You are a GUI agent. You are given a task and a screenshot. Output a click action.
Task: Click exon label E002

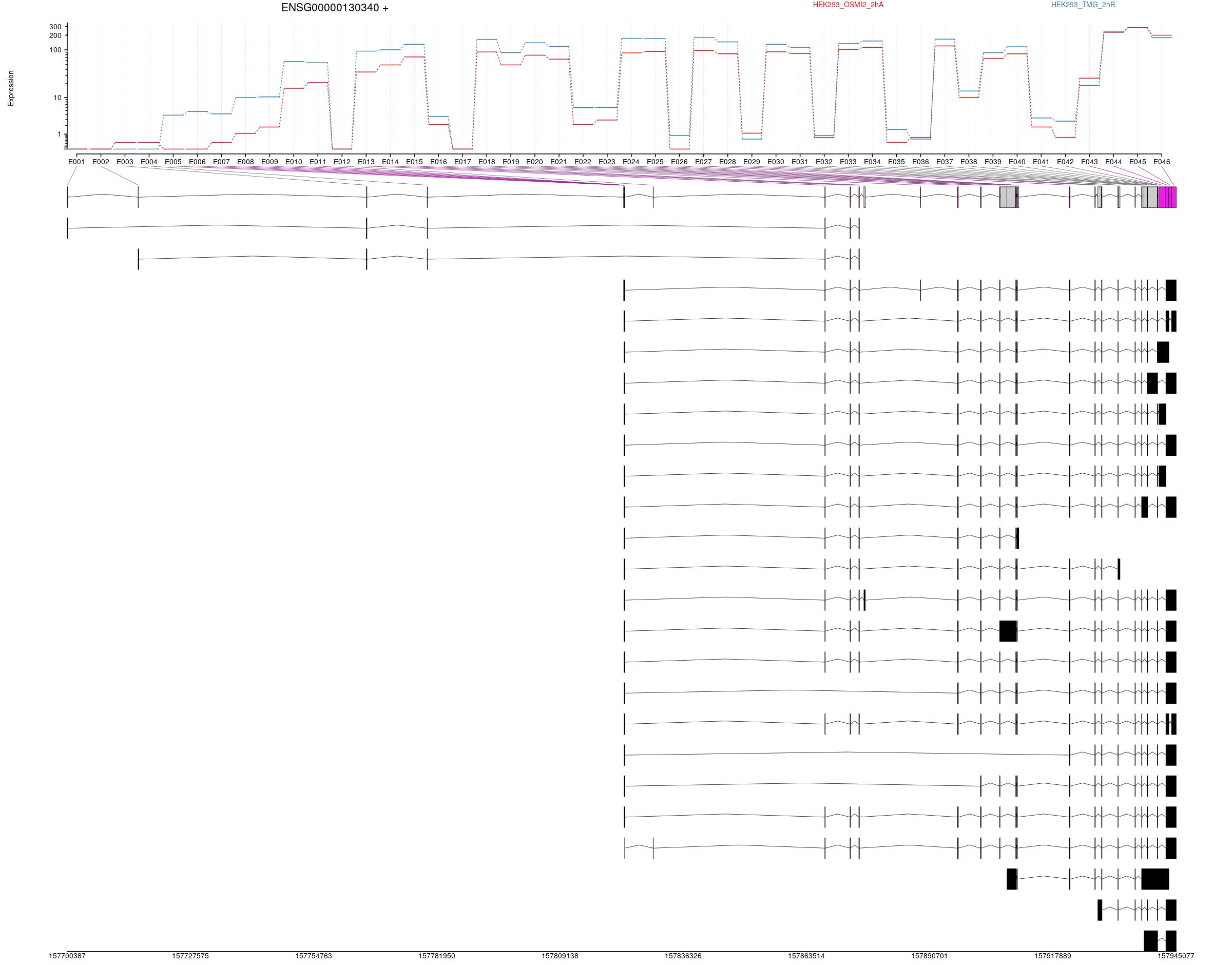[x=101, y=162]
